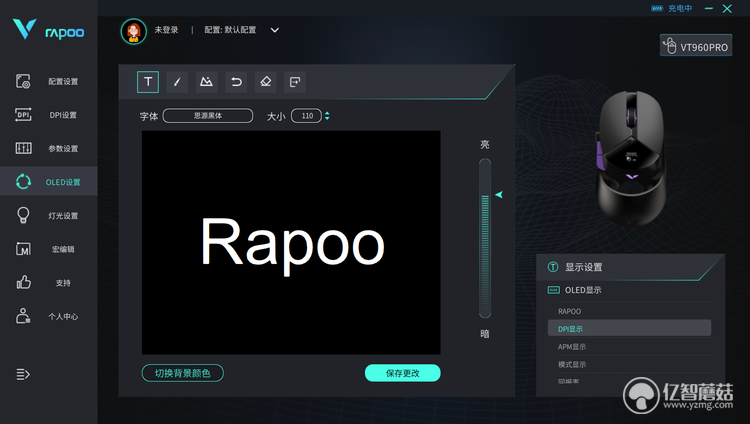Click the user avatar picture
Image resolution: width=750 pixels, height=424 pixels.
[x=133, y=32]
